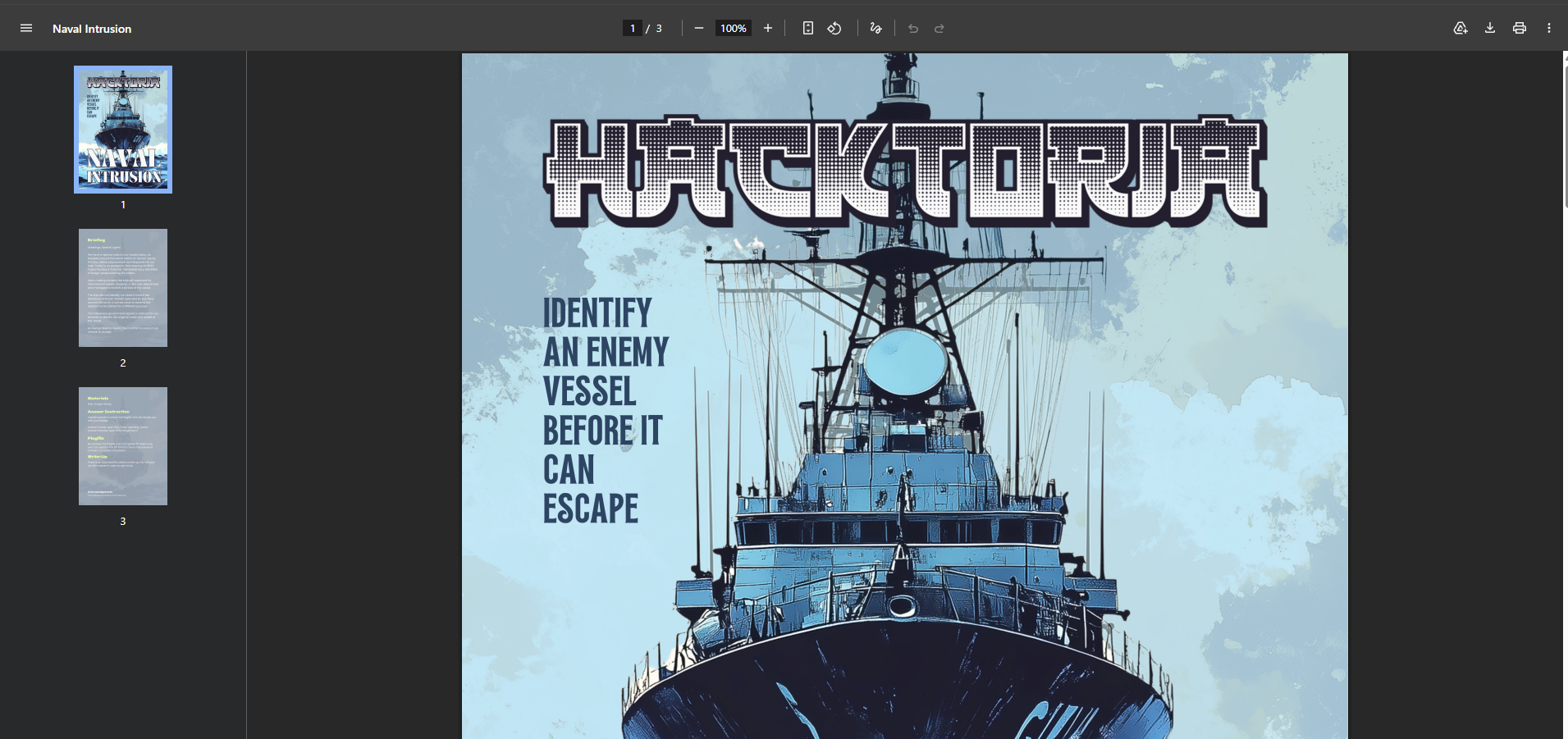This screenshot has width=1568, height=739.
Task: Click the redo arrow icon
Action: point(939,28)
